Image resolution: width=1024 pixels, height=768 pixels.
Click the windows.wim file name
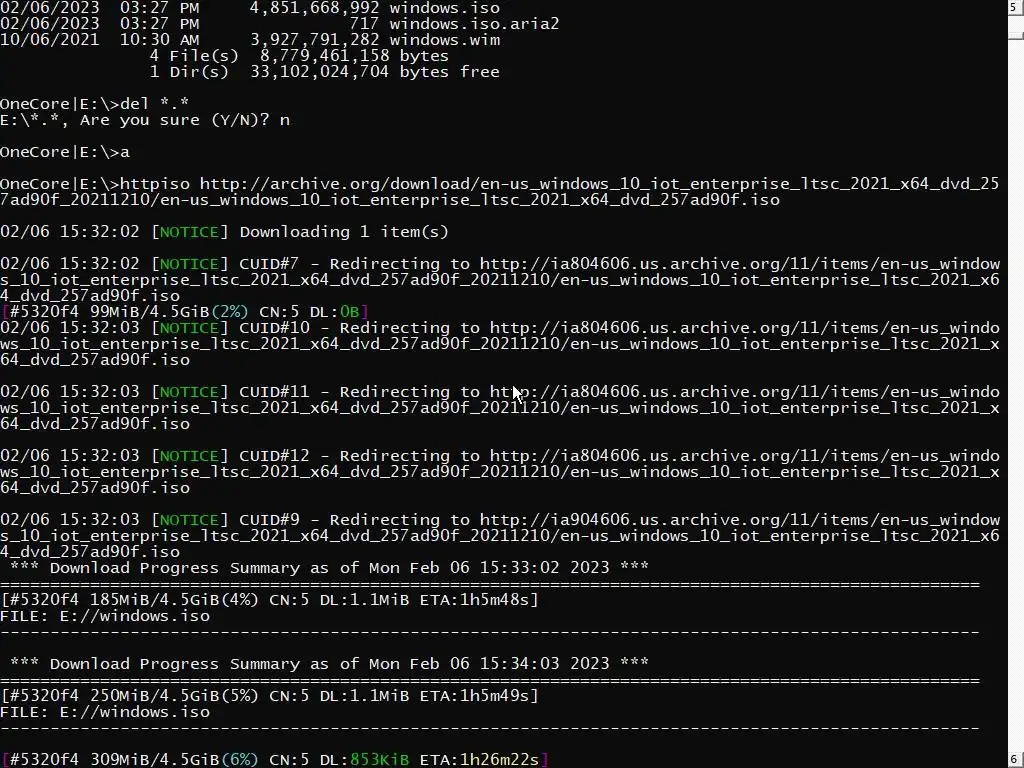tap(445, 40)
